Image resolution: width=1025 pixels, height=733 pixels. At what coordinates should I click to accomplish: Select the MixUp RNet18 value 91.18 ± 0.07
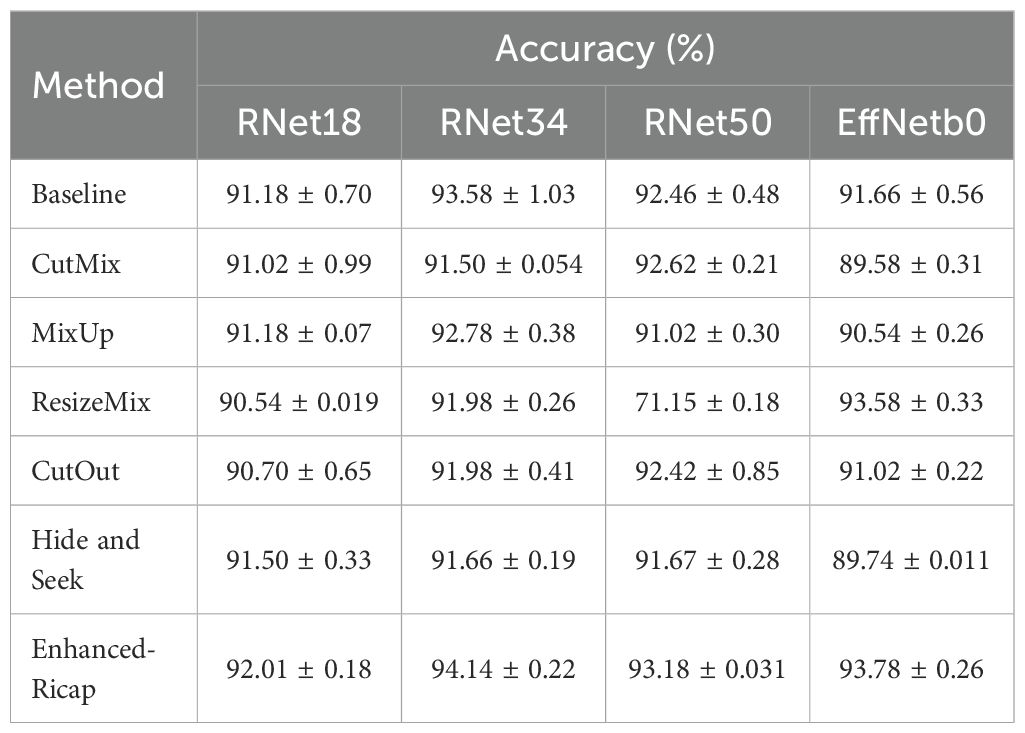click(x=298, y=332)
